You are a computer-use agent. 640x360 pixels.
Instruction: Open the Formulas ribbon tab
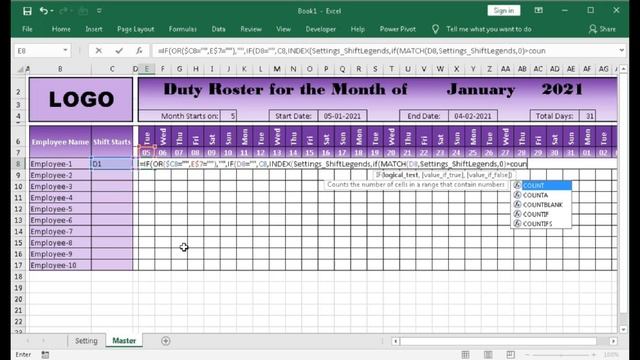coord(182,29)
